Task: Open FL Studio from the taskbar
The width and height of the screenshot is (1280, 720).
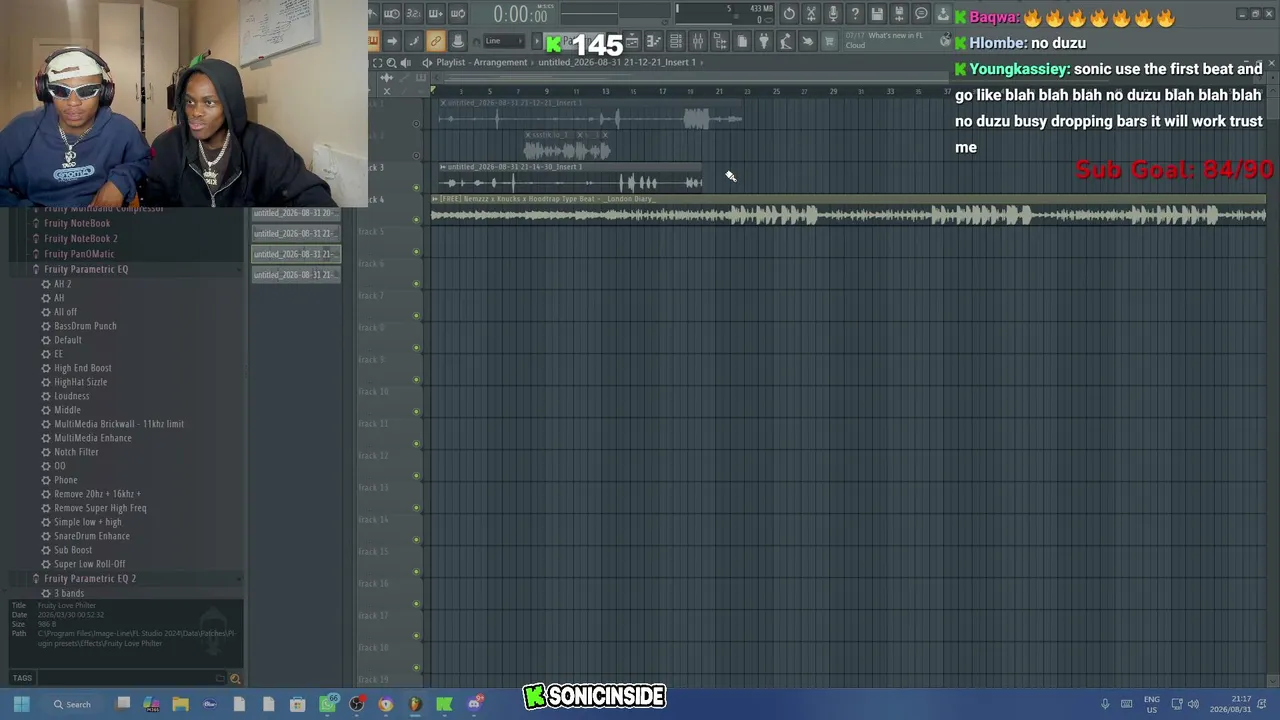Action: point(415,704)
